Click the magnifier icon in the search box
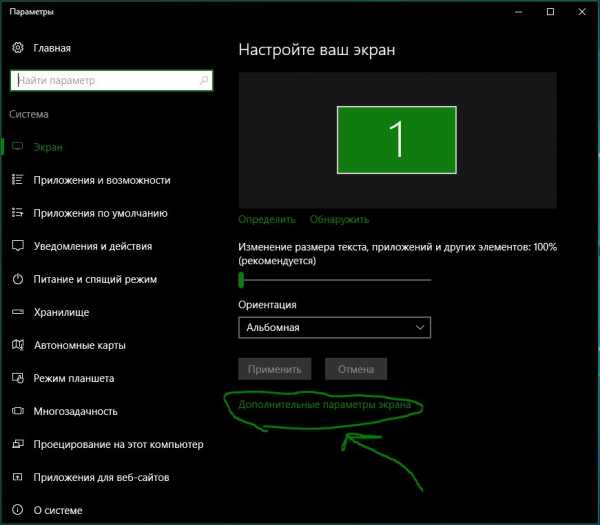This screenshot has width=600, height=525. click(x=204, y=80)
